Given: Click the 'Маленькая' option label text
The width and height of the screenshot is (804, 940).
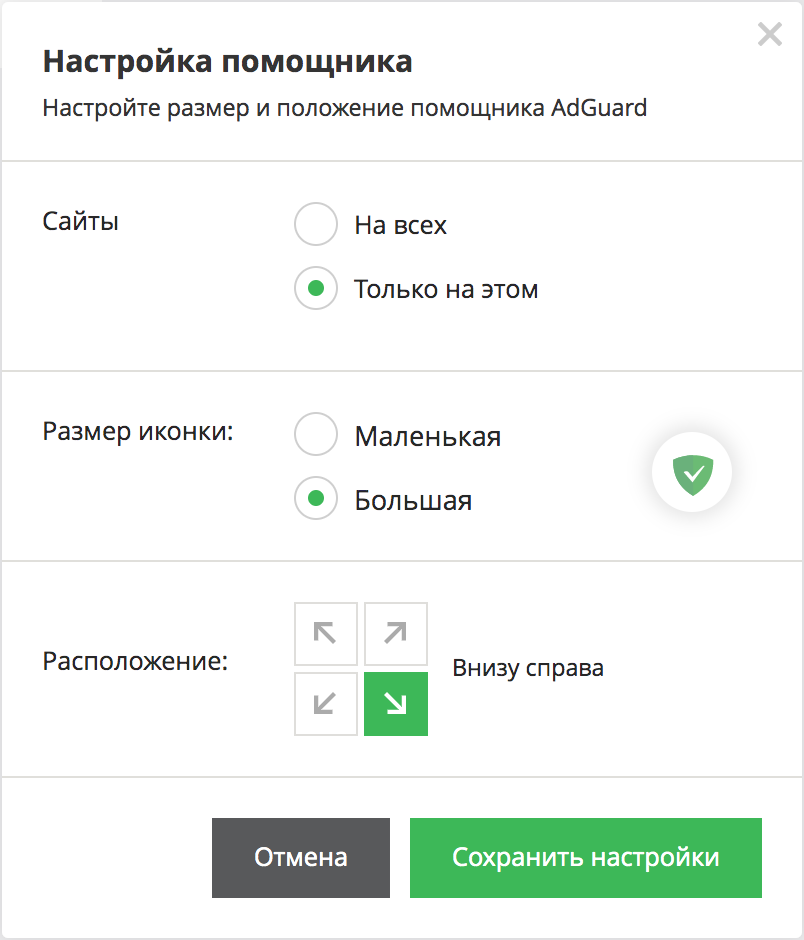Looking at the screenshot, I should [427, 436].
